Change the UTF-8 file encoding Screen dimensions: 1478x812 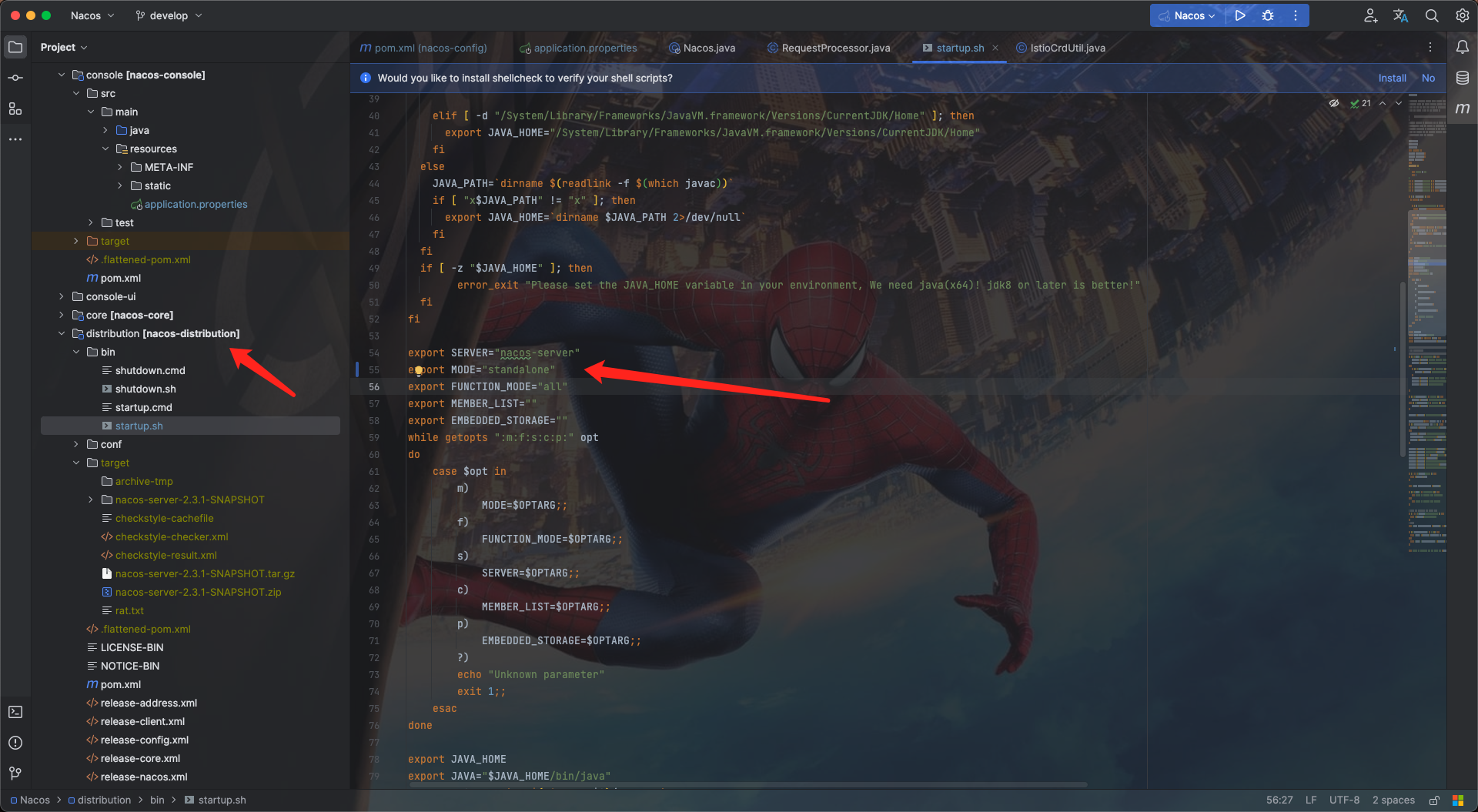[1344, 800]
